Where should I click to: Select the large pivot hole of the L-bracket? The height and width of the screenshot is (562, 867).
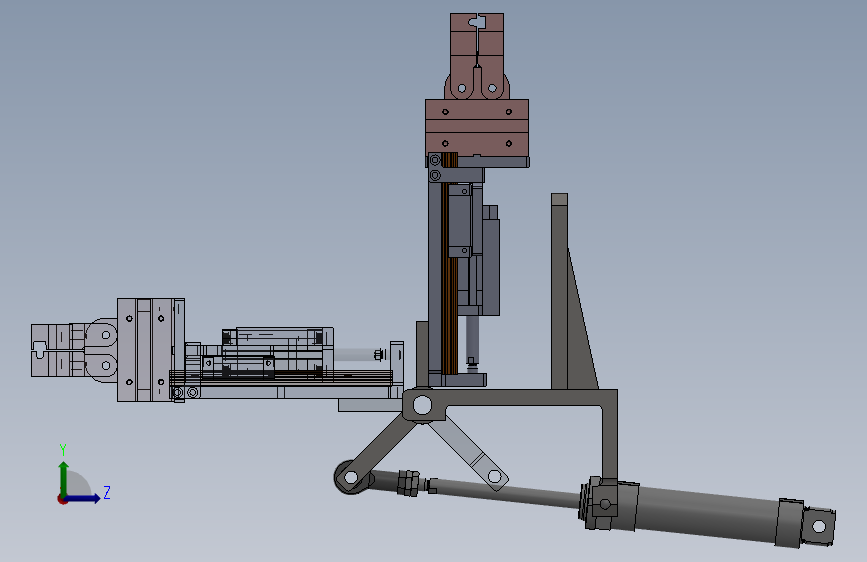422,405
